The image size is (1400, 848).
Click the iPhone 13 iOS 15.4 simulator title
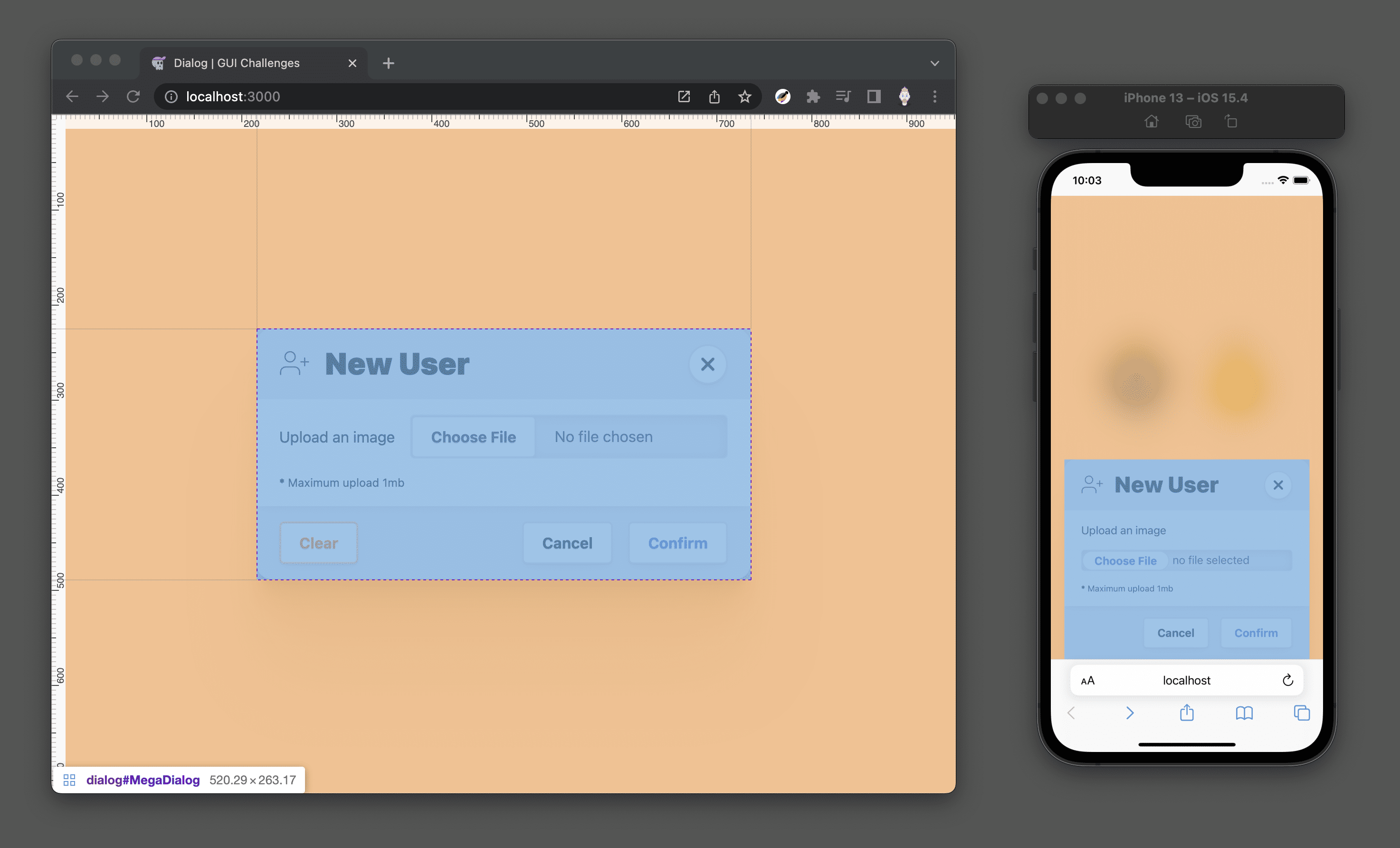tap(1187, 97)
